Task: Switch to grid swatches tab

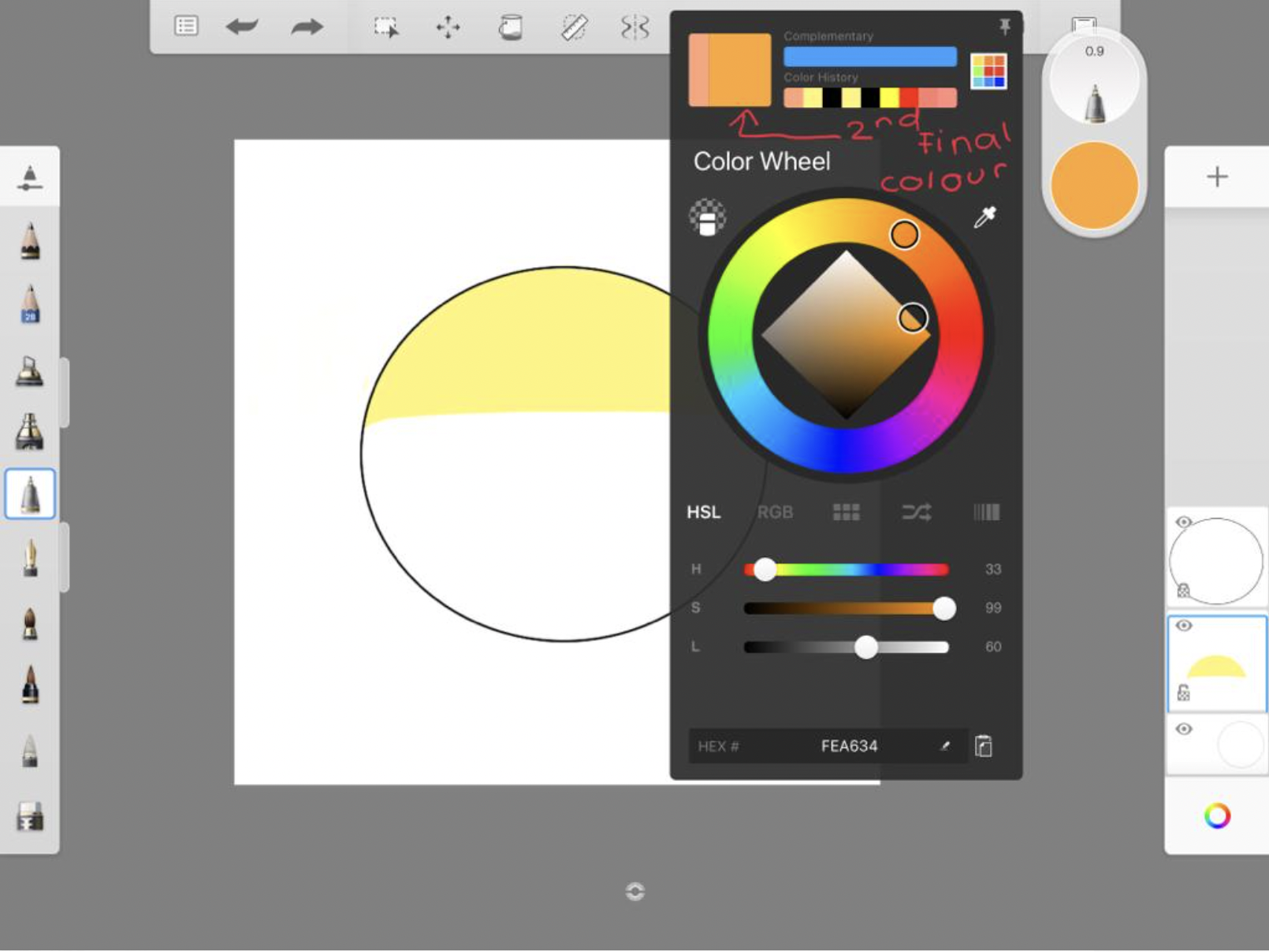Action: click(846, 512)
